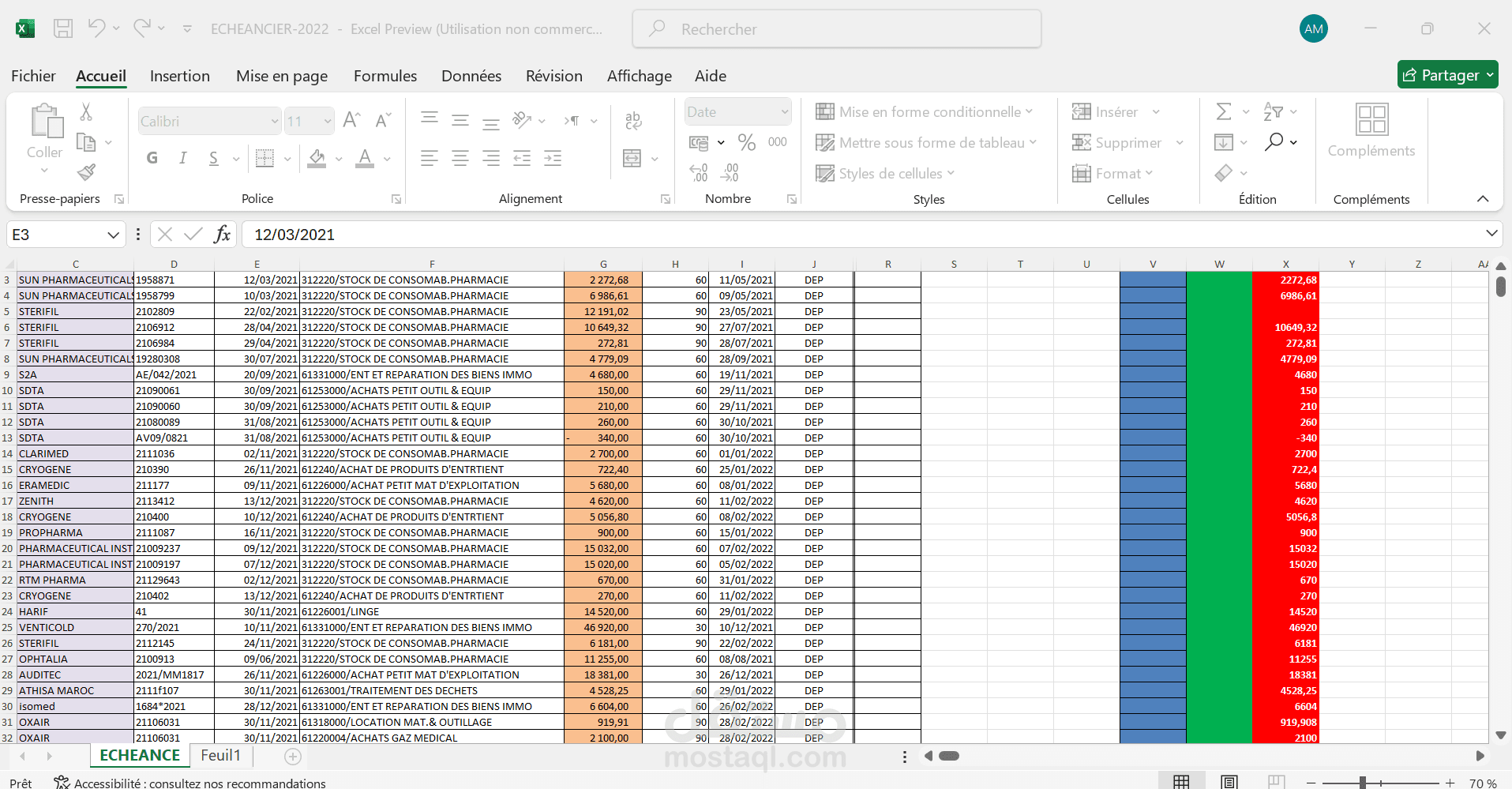Click decrease decimal icon

pyautogui.click(x=730, y=172)
